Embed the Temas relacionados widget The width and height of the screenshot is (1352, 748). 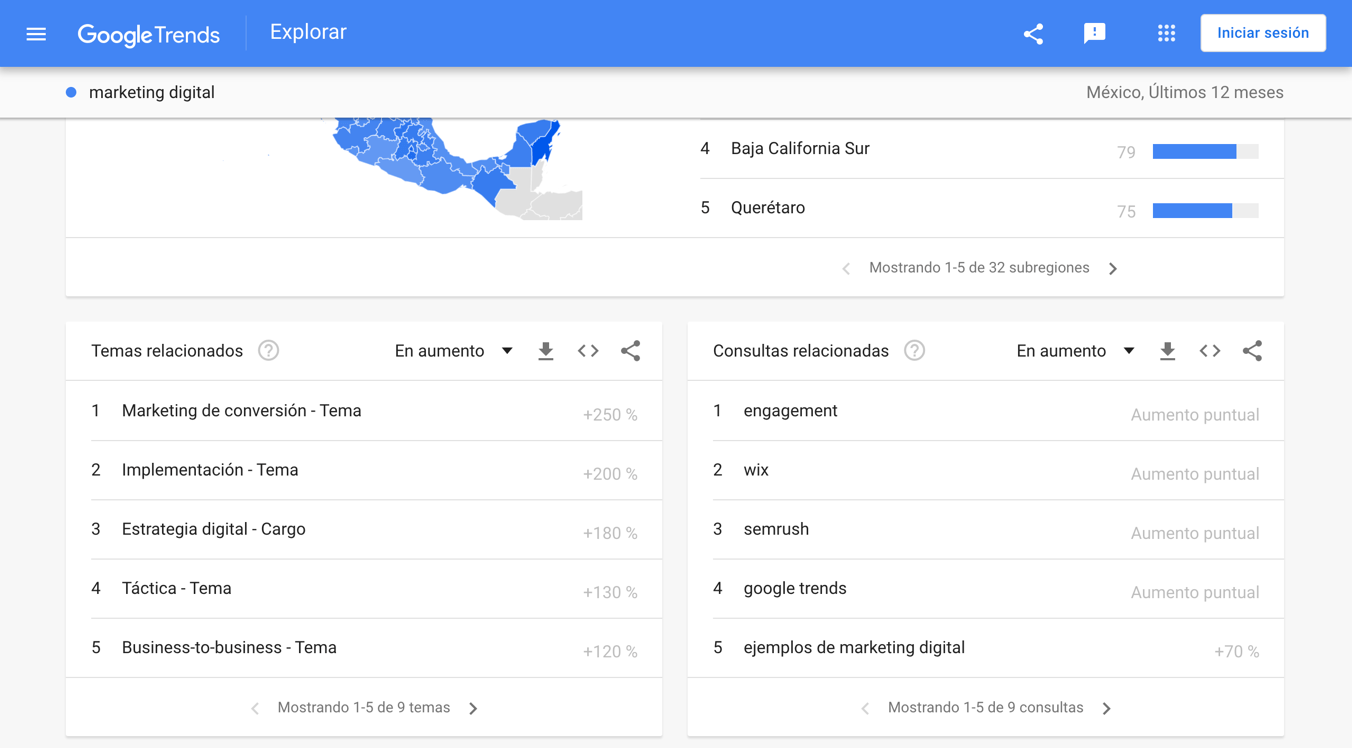point(588,351)
